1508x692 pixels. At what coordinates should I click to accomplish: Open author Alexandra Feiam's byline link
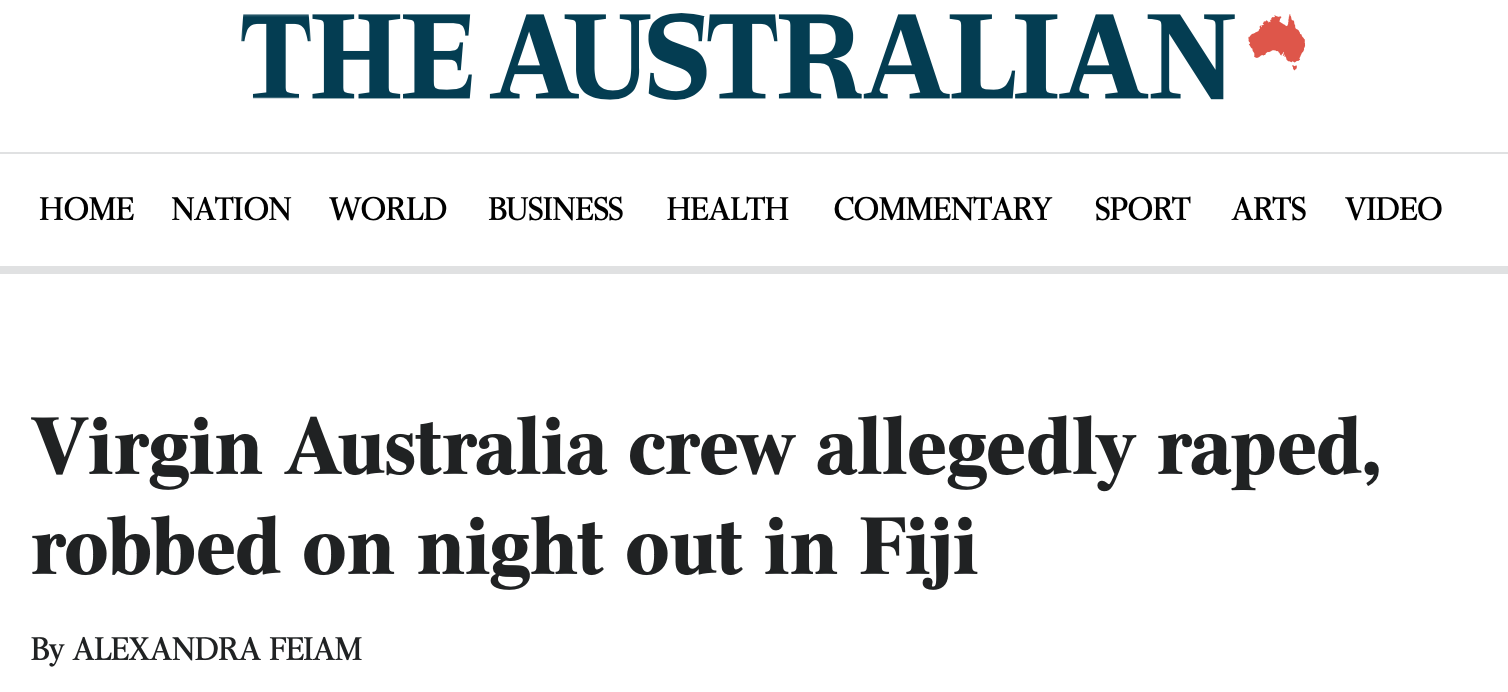coord(217,650)
